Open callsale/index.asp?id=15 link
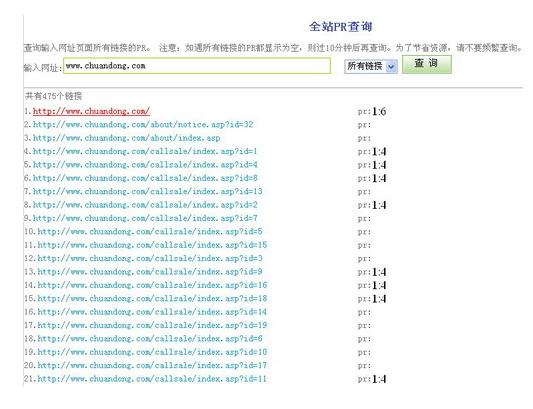The width and height of the screenshot is (533, 409). coord(152,245)
